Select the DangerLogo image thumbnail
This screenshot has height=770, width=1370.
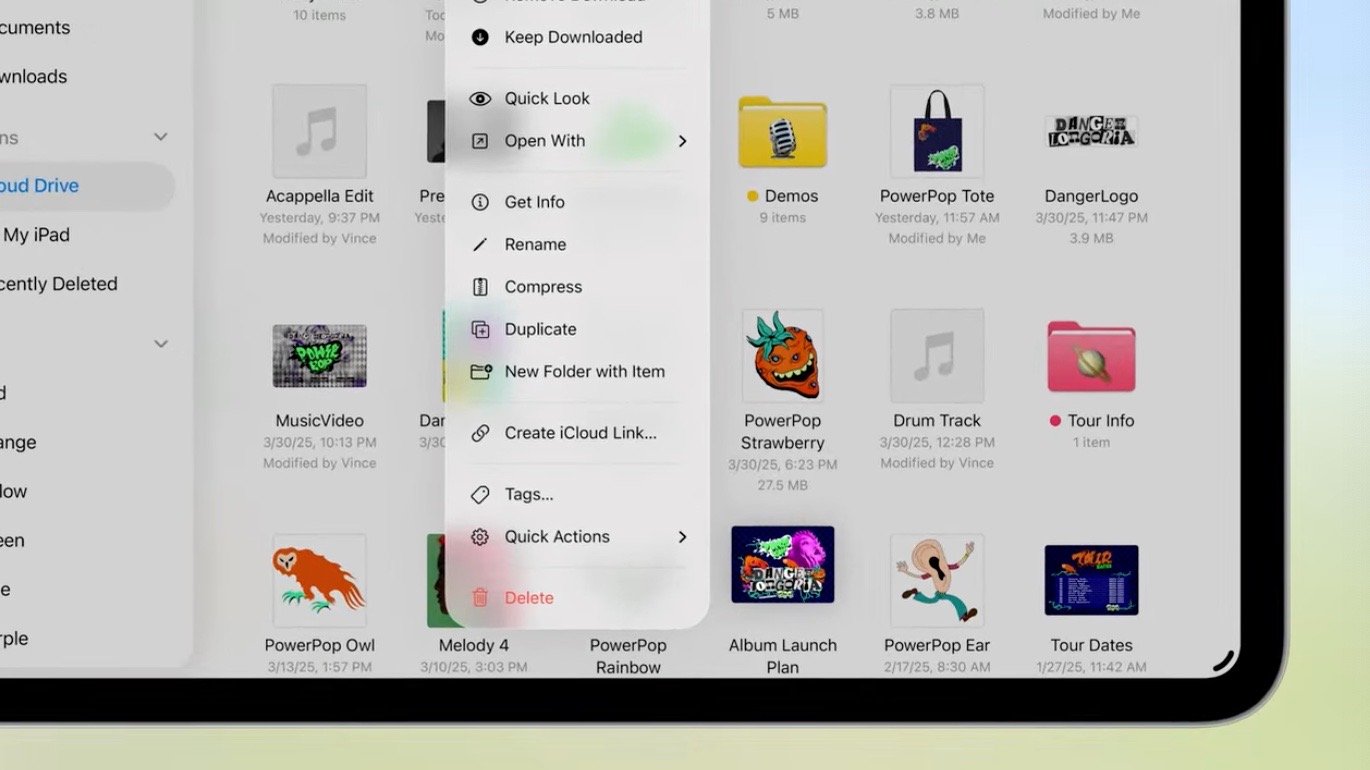click(x=1091, y=131)
